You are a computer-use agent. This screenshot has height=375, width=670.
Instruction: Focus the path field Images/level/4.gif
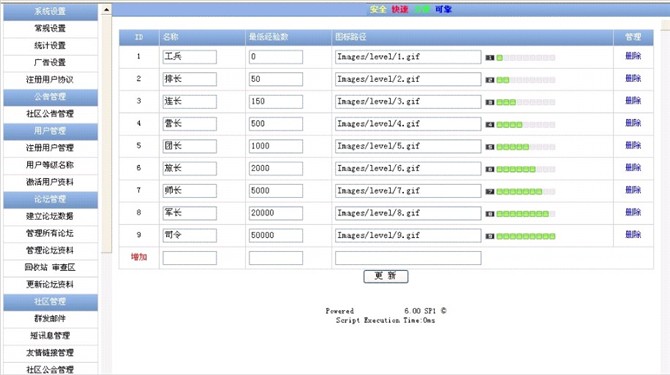point(408,124)
